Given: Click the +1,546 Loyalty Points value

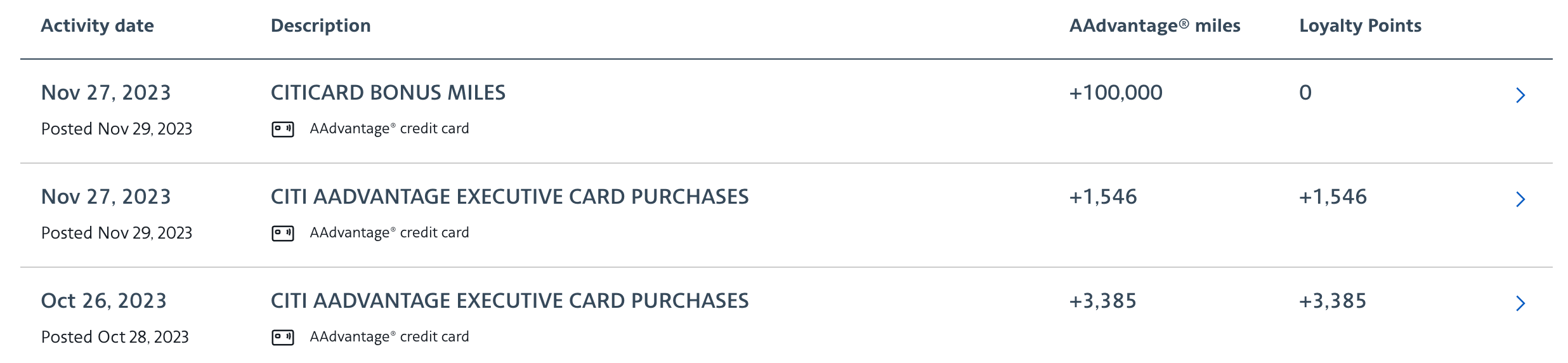Looking at the screenshot, I should point(1333,197).
